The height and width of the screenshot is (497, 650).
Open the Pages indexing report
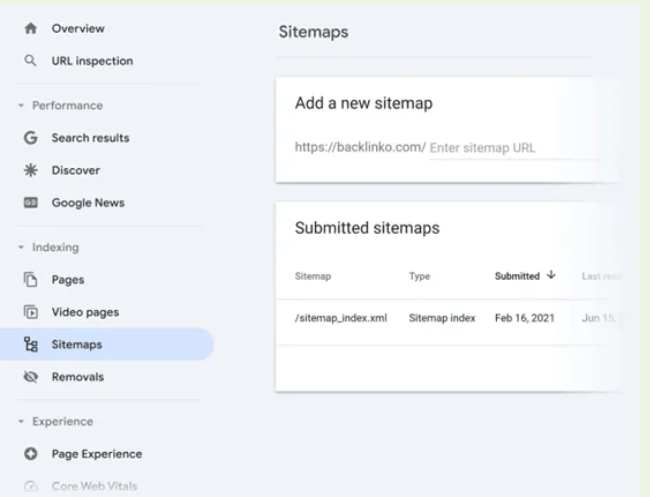(68, 280)
